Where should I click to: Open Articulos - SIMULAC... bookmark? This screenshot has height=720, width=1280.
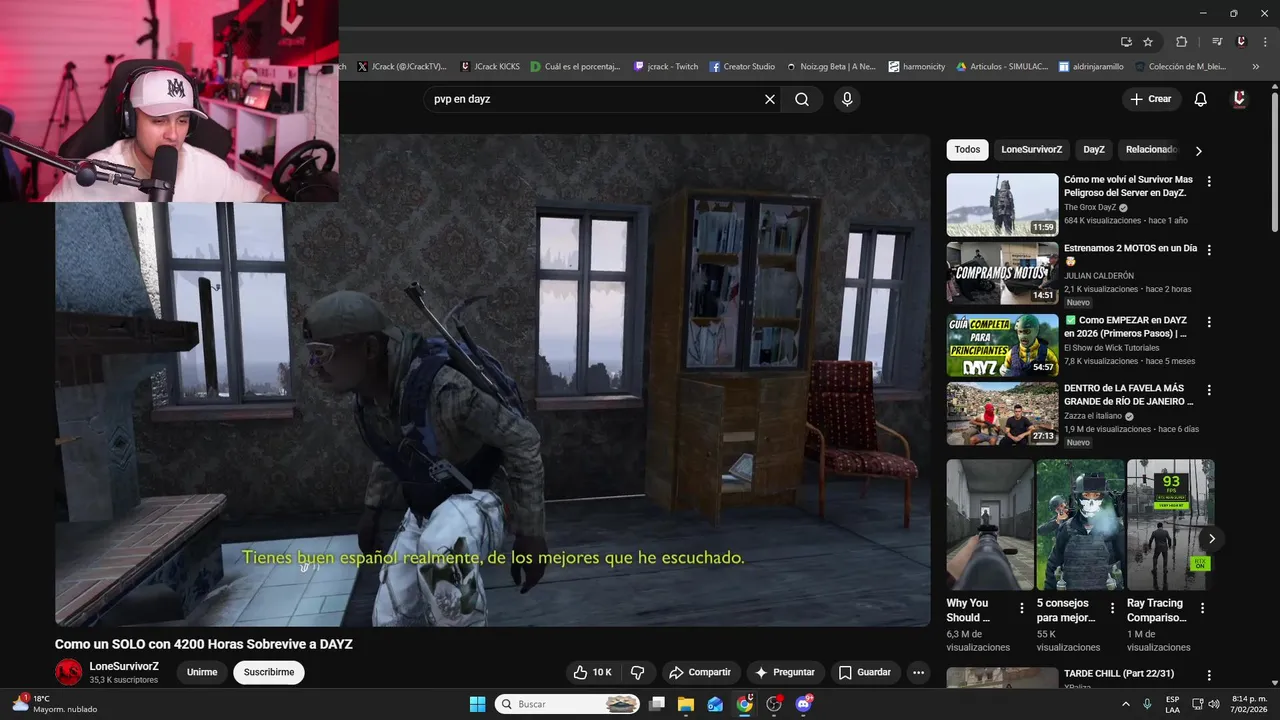tap(1002, 67)
